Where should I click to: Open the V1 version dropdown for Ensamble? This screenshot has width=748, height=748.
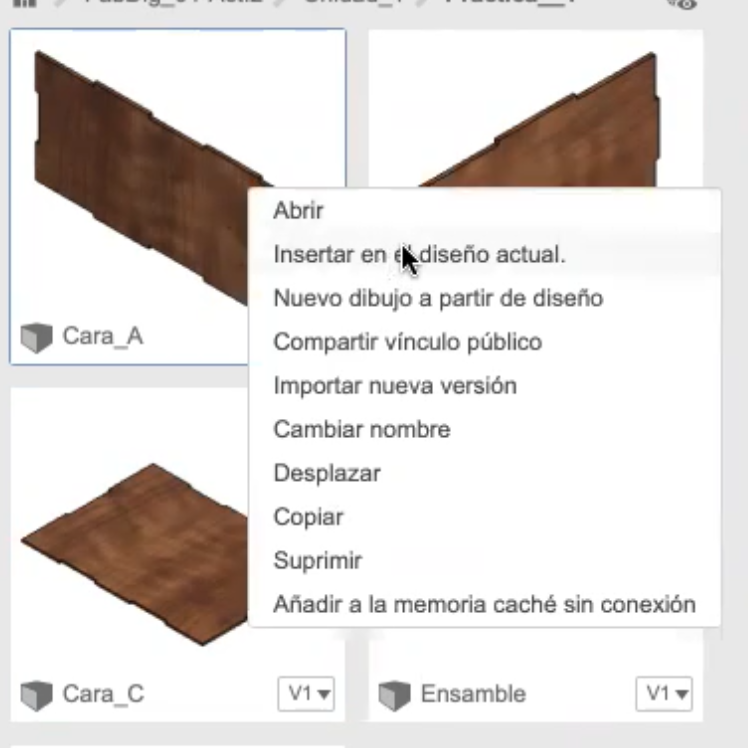(x=664, y=694)
